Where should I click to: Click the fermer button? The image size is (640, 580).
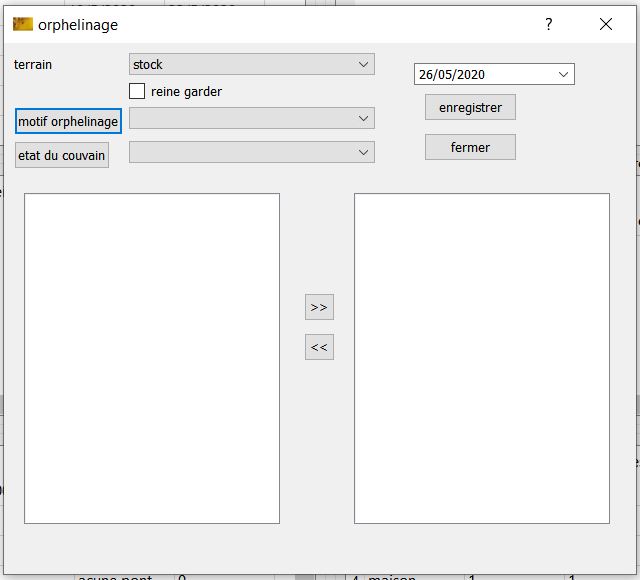point(470,147)
